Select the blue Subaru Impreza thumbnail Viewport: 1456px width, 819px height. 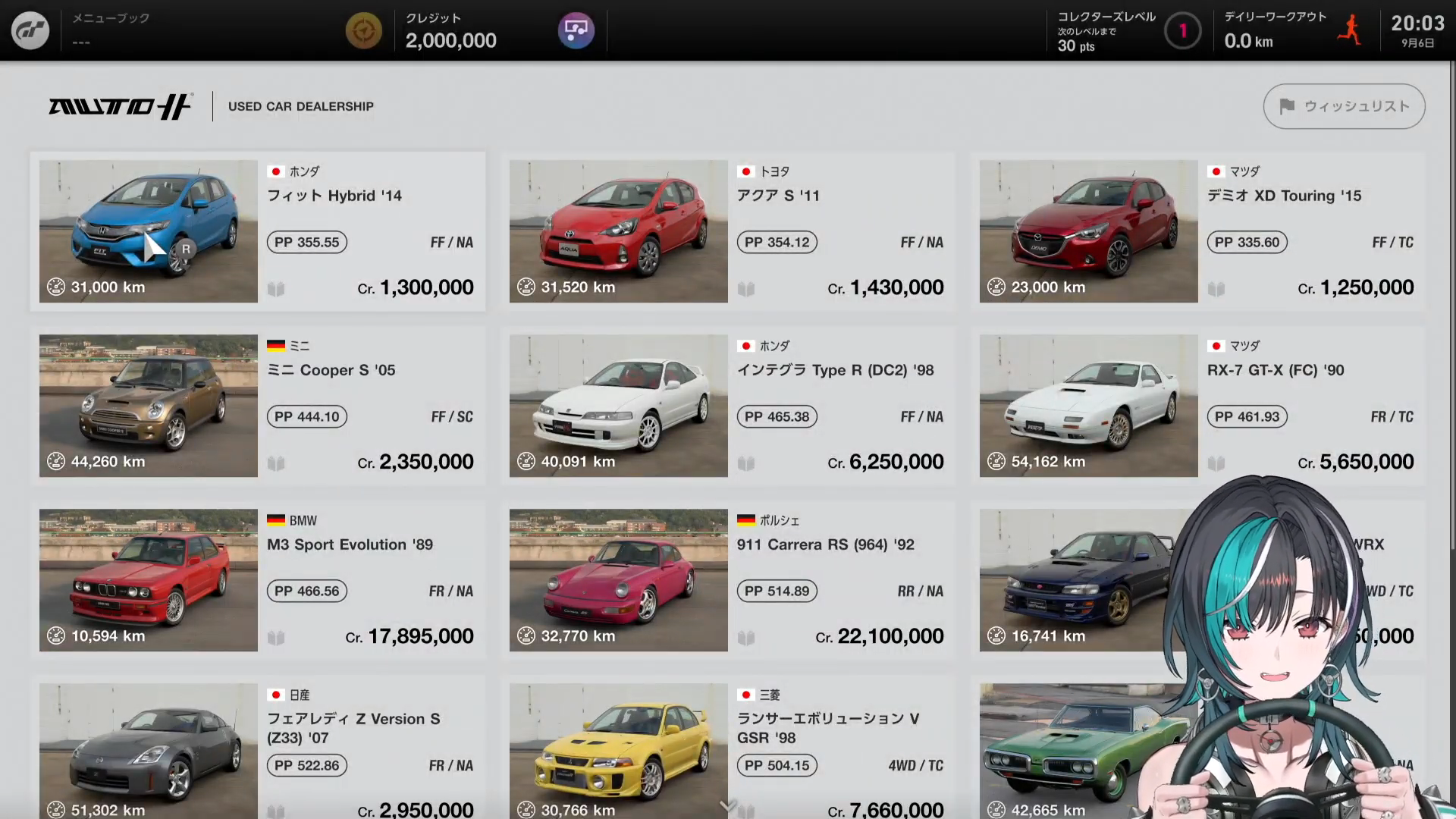[x=1077, y=580]
